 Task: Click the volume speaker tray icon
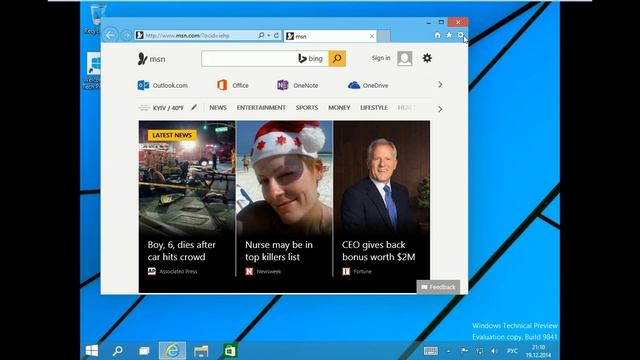(x=494, y=351)
